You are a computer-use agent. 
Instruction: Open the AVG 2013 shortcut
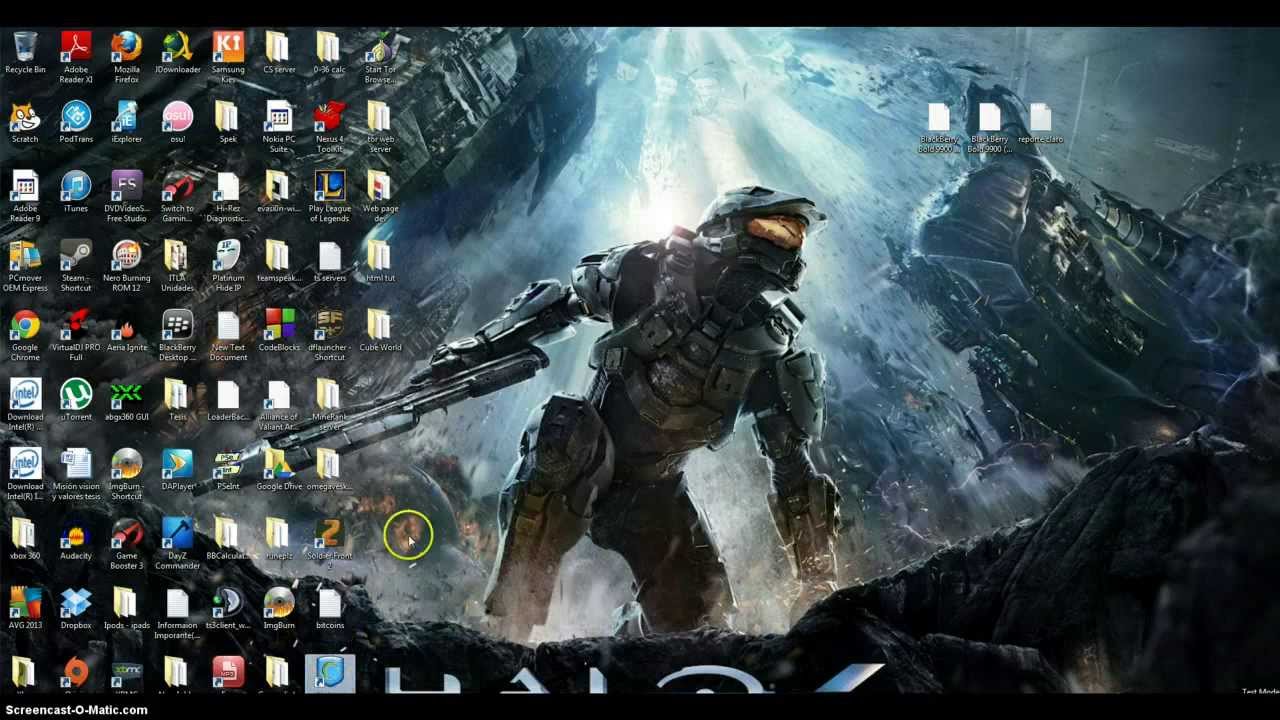(x=25, y=610)
